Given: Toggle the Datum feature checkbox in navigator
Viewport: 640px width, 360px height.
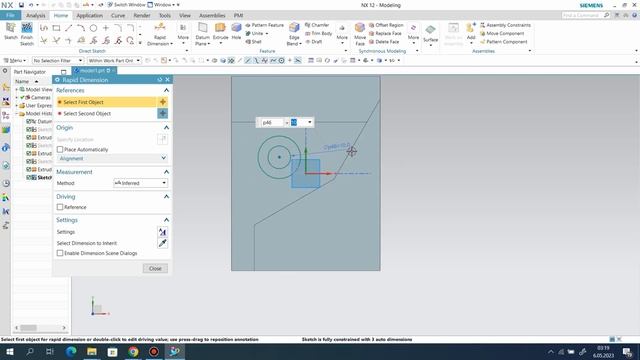Looking at the screenshot, I should click(x=29, y=122).
